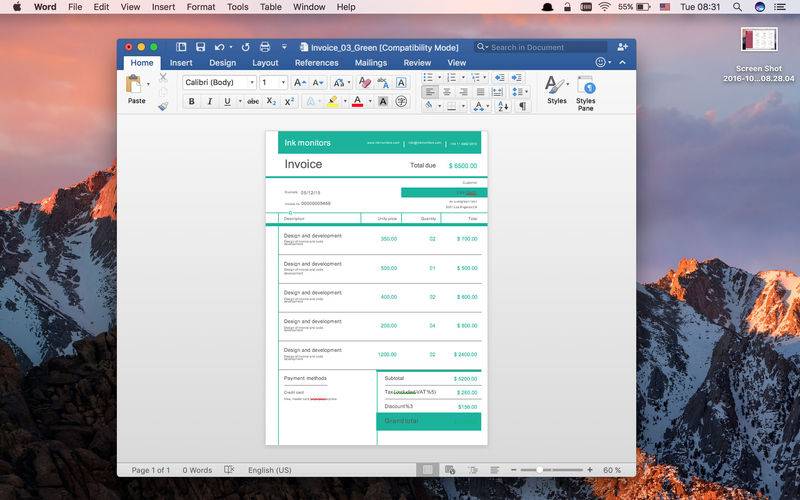Toggle show paragraph marks pilcrow

(x=522, y=106)
